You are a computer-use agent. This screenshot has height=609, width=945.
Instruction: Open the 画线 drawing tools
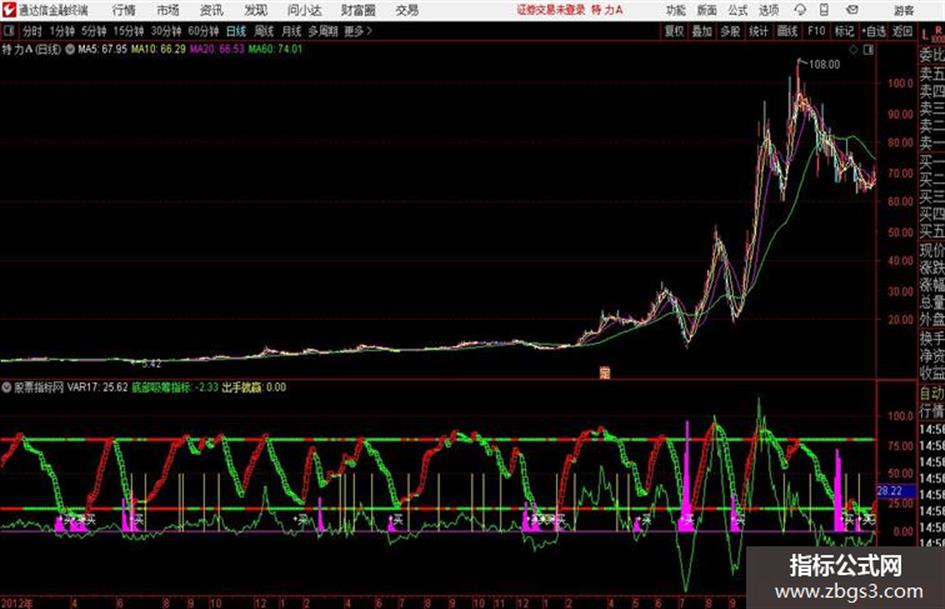pyautogui.click(x=787, y=31)
